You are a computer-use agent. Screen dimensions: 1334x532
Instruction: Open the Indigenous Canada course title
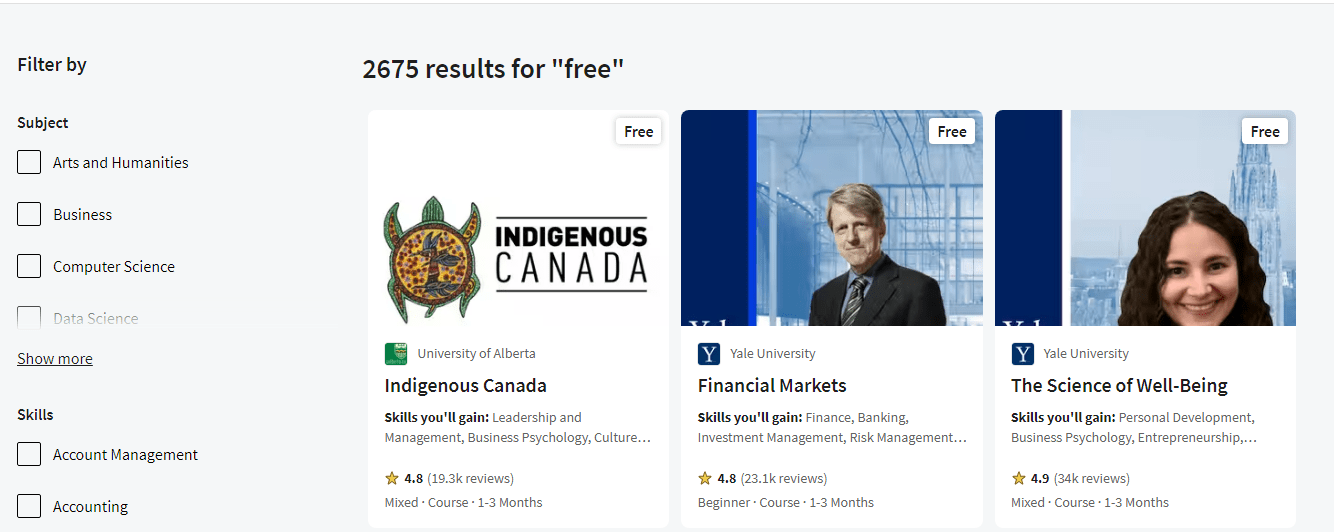coord(465,386)
